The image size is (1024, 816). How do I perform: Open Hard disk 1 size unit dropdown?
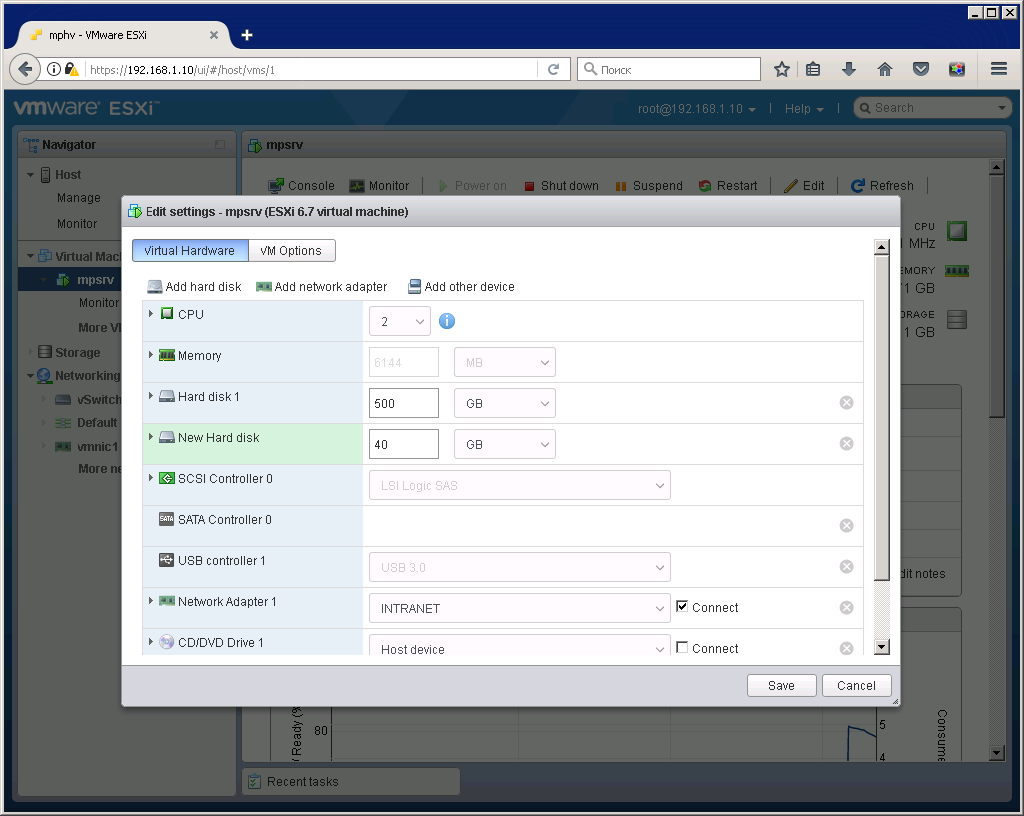505,403
